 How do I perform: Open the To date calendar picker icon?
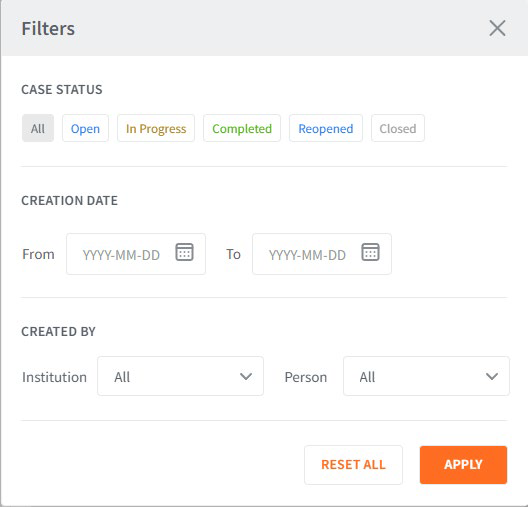click(370, 252)
